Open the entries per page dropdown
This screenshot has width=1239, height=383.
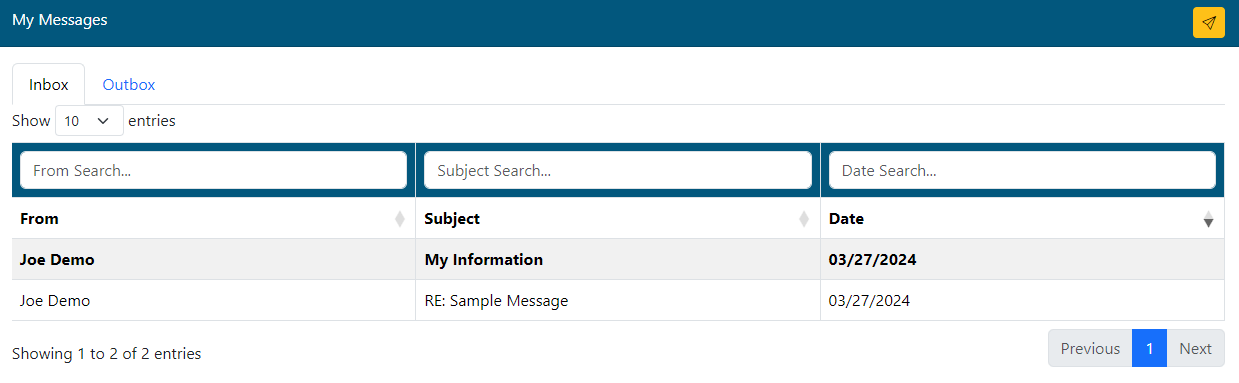[x=89, y=120]
